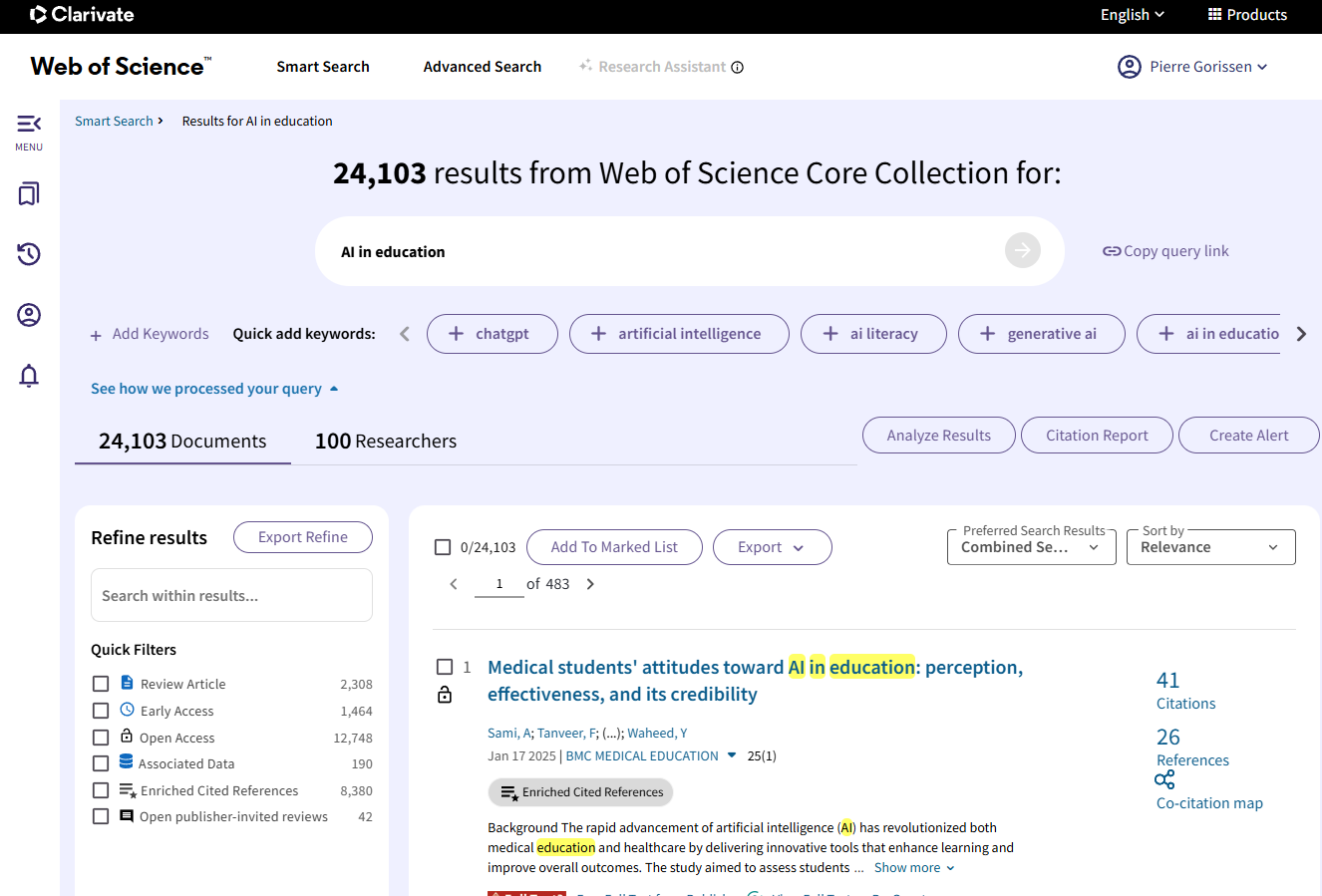Open the left sidebar menu icon
This screenshot has height=896, width=1322.
29,124
